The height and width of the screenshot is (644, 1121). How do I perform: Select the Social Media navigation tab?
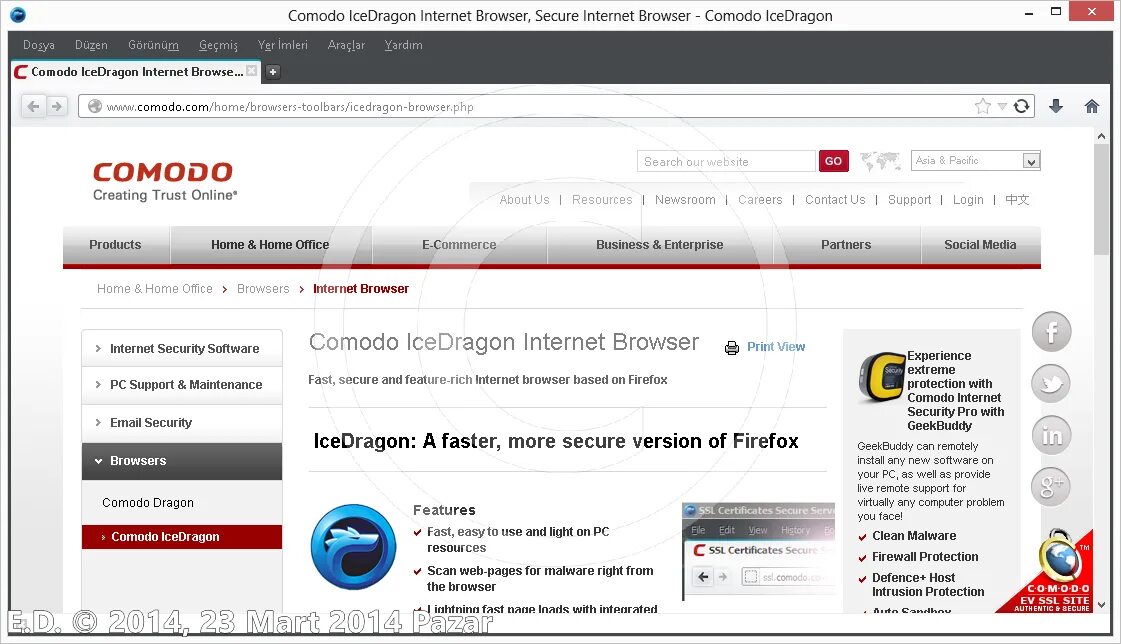pos(980,245)
